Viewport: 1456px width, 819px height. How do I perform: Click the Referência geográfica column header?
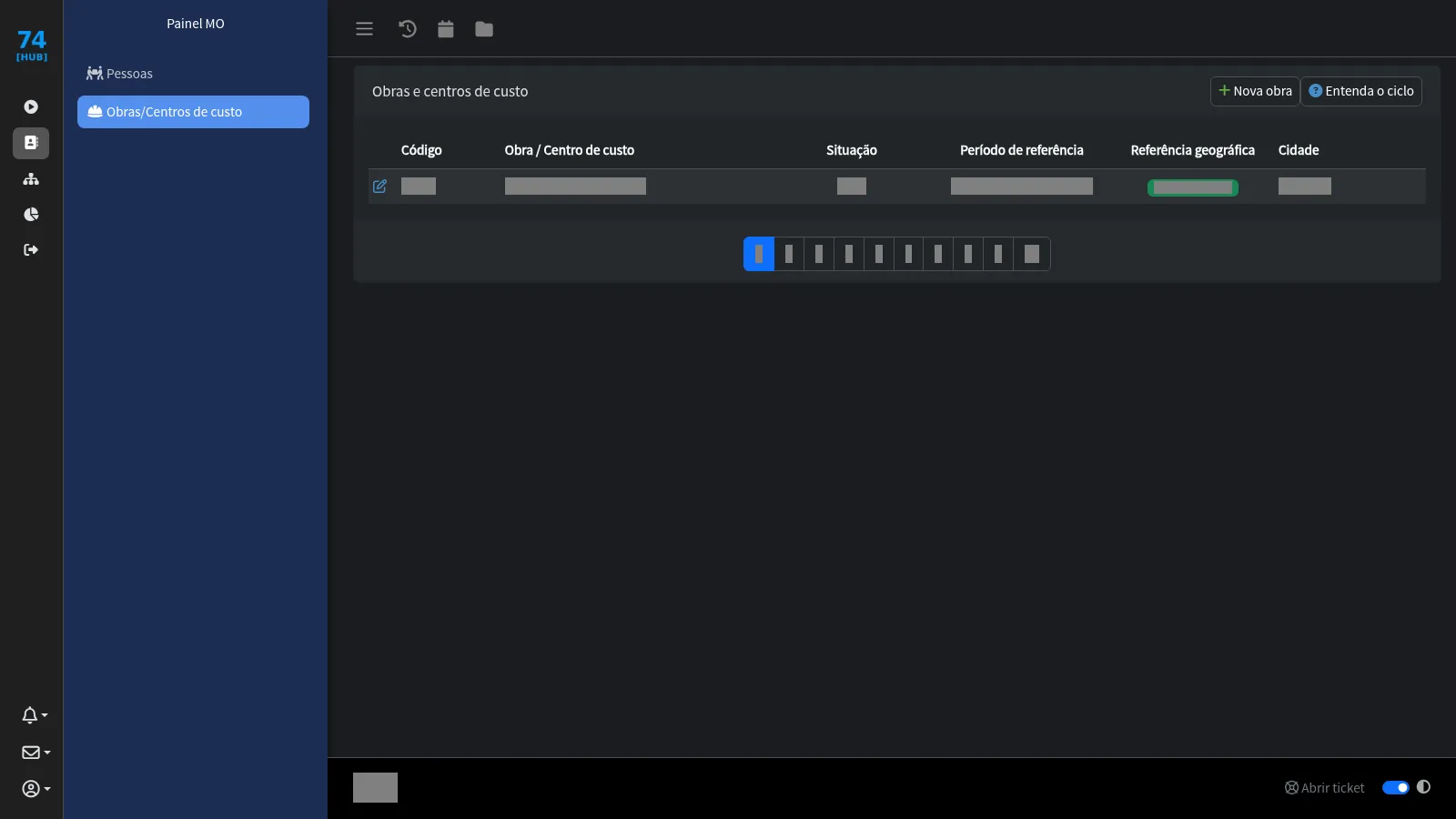click(x=1193, y=150)
